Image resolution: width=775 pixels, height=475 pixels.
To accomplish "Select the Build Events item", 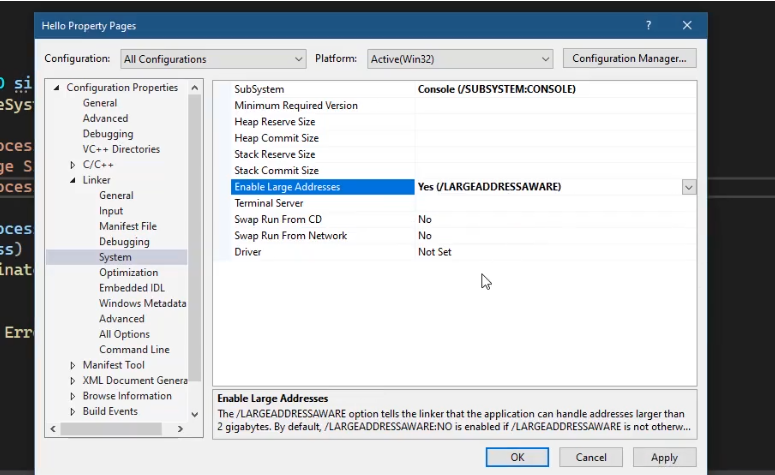I will [110, 411].
